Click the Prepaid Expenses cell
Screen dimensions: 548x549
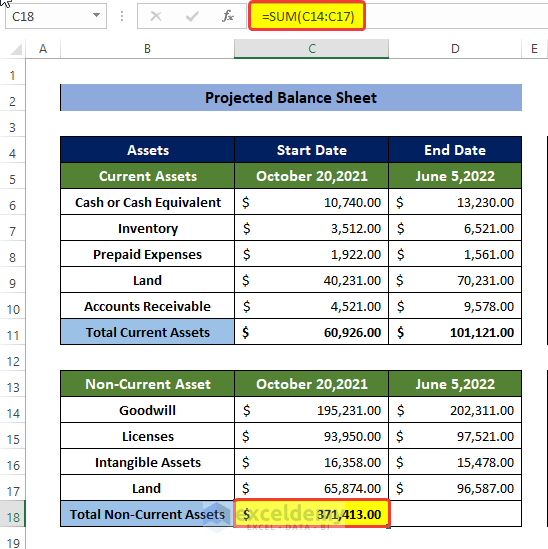(x=147, y=254)
